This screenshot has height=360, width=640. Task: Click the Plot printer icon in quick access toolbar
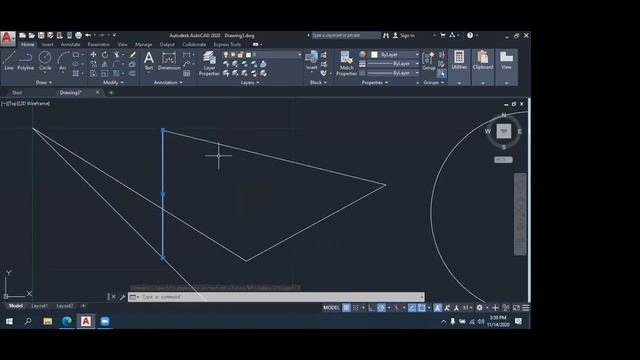(78, 36)
